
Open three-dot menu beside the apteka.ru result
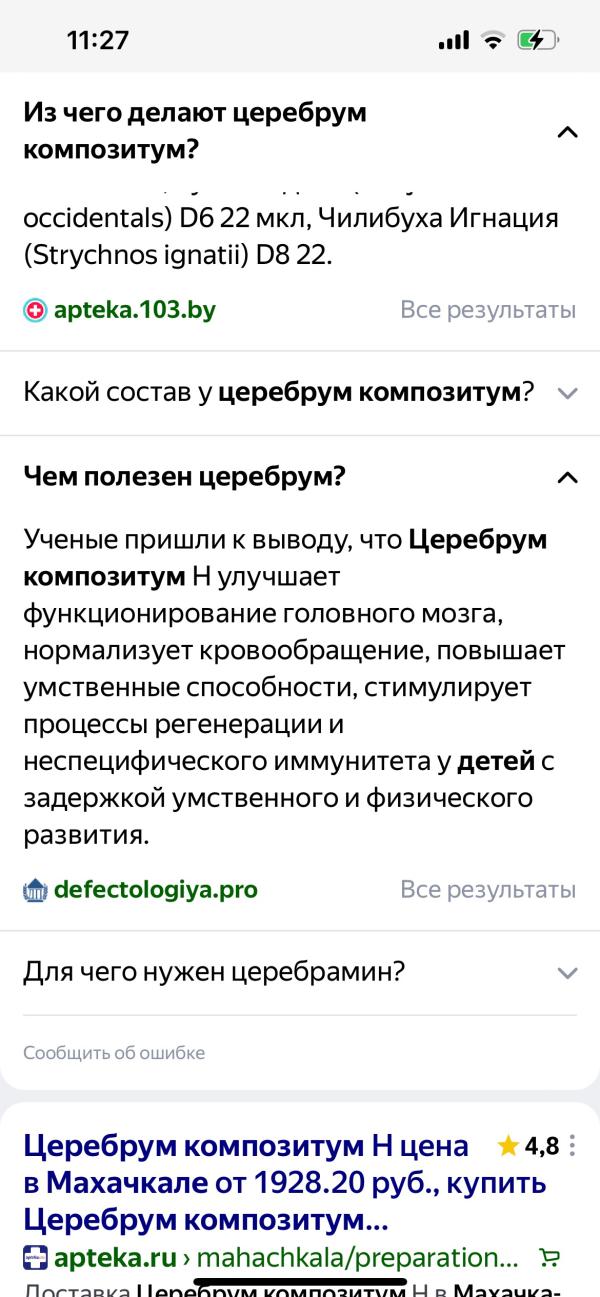click(572, 1145)
